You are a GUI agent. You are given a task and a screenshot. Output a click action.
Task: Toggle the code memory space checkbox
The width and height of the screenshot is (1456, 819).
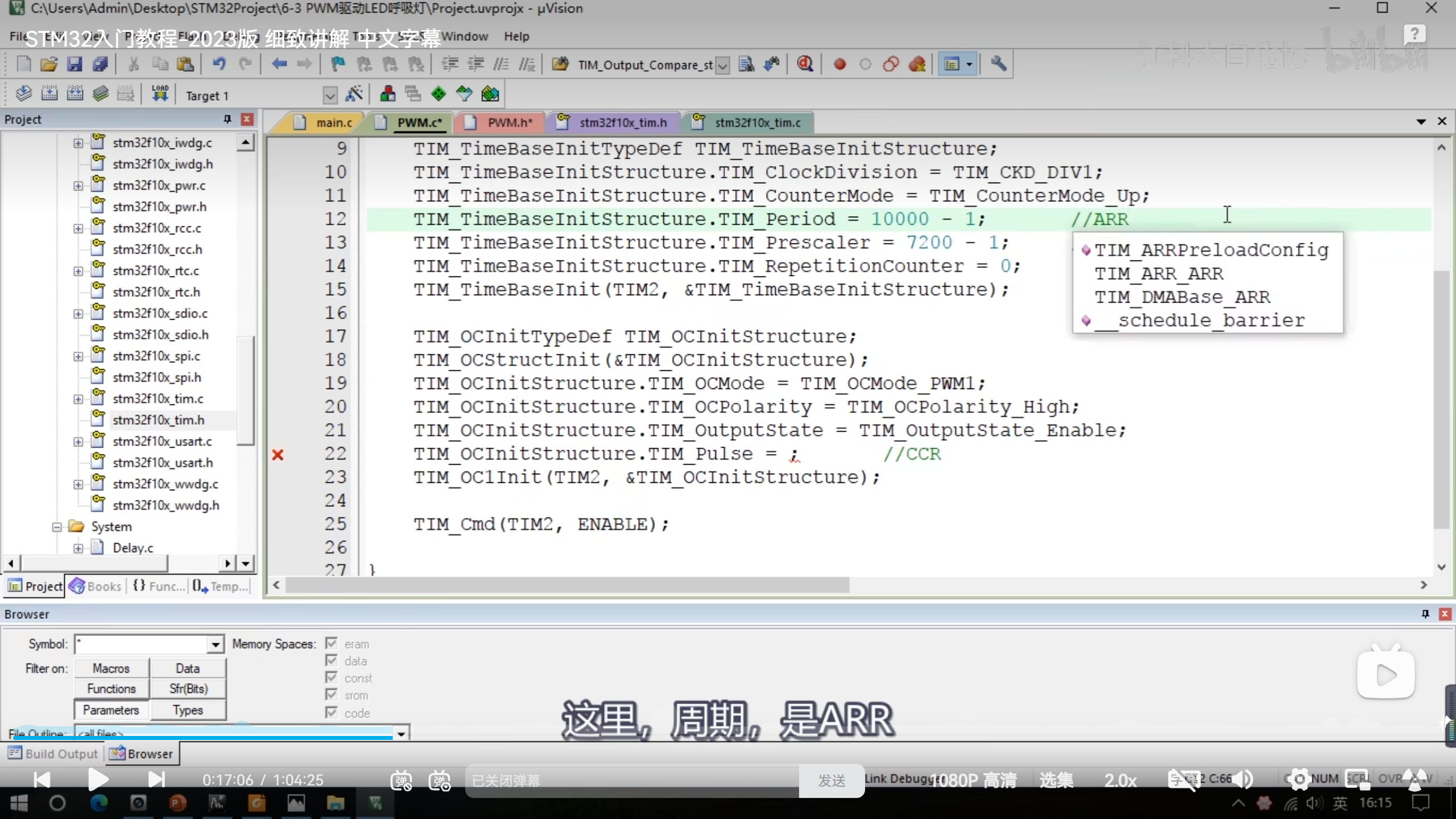click(332, 712)
